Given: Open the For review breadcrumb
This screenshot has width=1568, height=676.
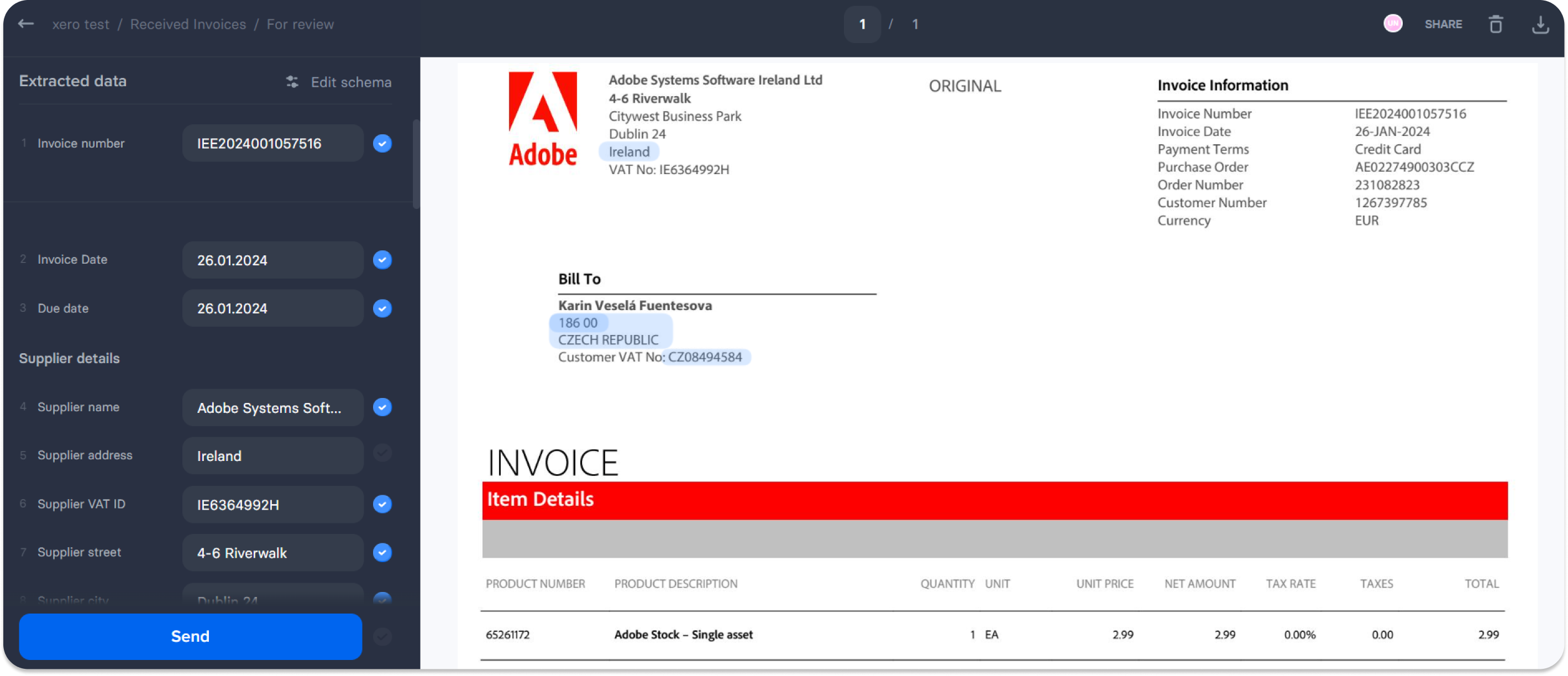Looking at the screenshot, I should tap(300, 24).
